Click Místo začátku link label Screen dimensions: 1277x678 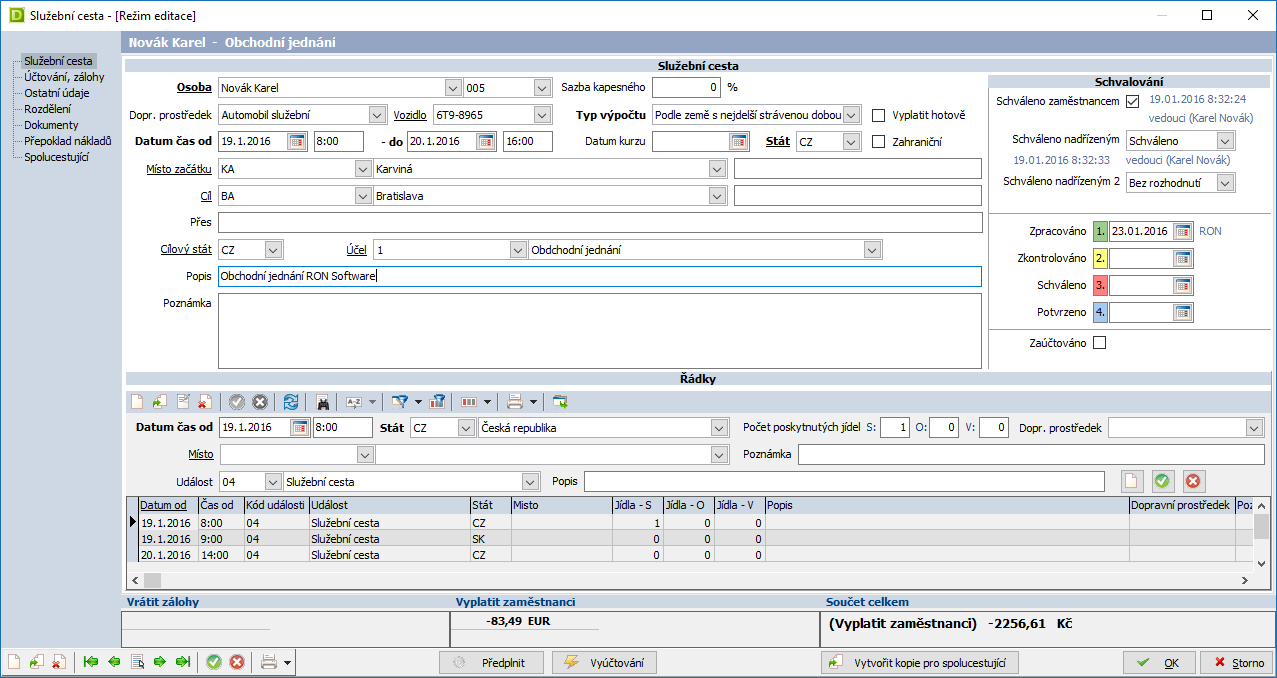[x=179, y=169]
